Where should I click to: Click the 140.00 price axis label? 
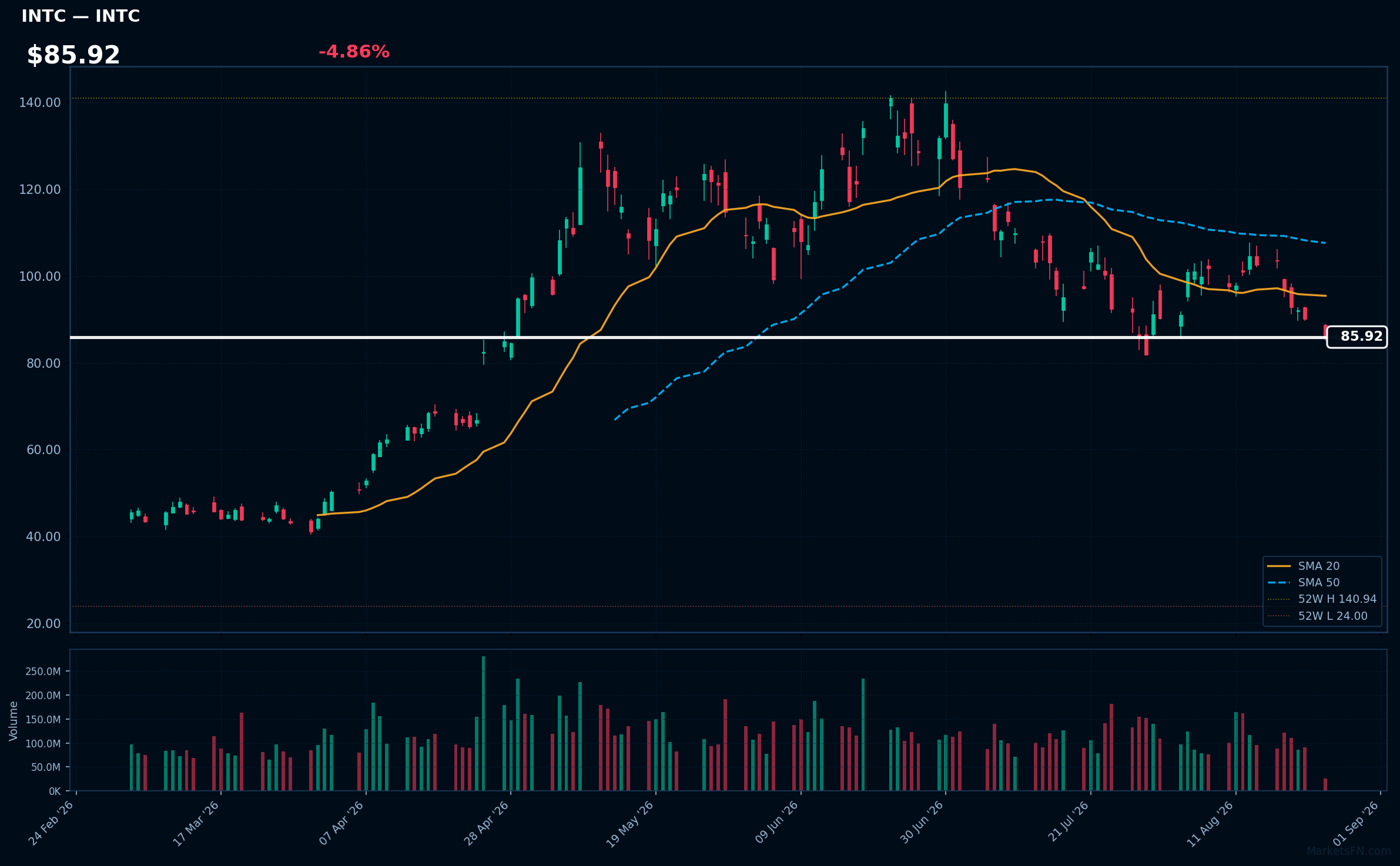tap(40, 102)
